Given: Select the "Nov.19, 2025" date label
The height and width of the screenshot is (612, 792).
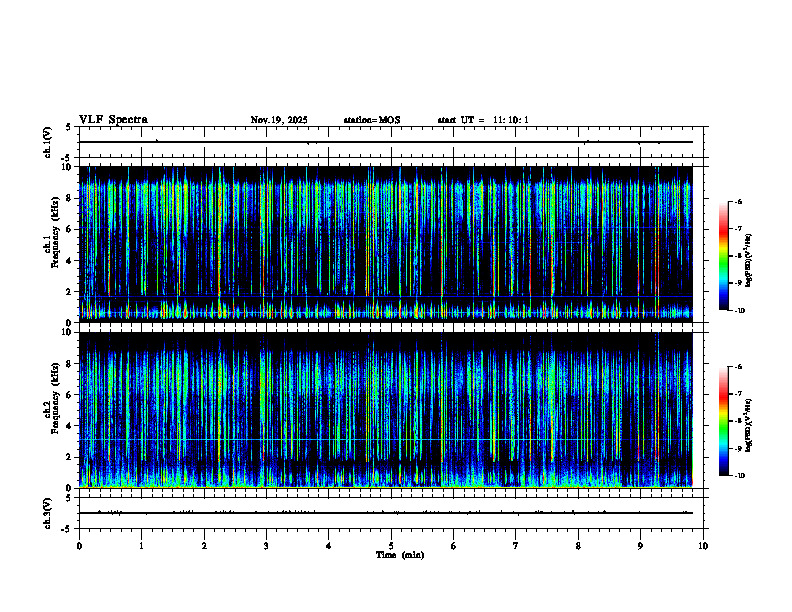Looking at the screenshot, I should click(x=279, y=120).
